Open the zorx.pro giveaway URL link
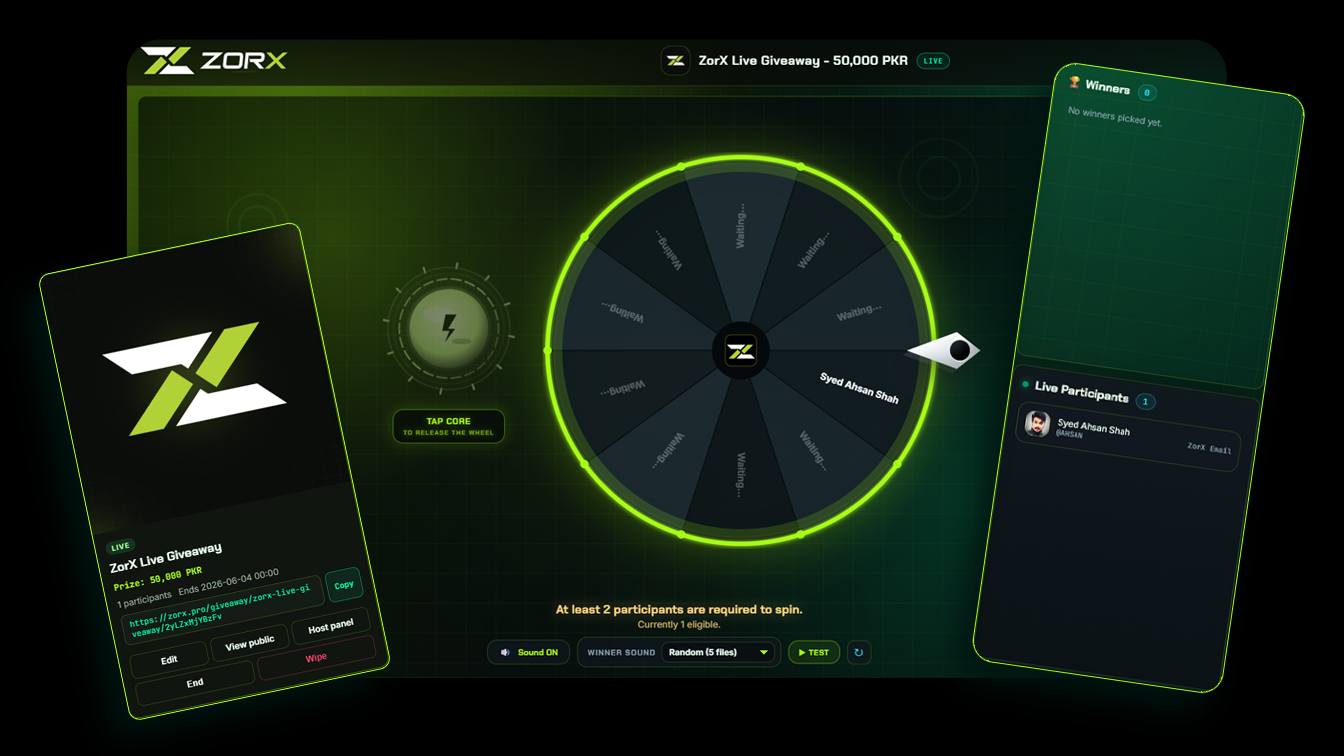The width and height of the screenshot is (1344, 756). coord(223,608)
